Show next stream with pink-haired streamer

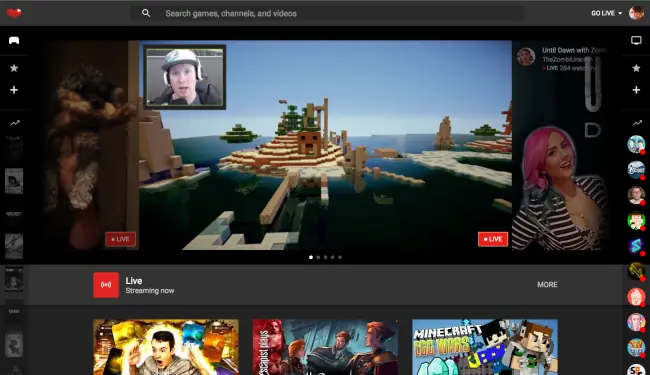pos(560,145)
